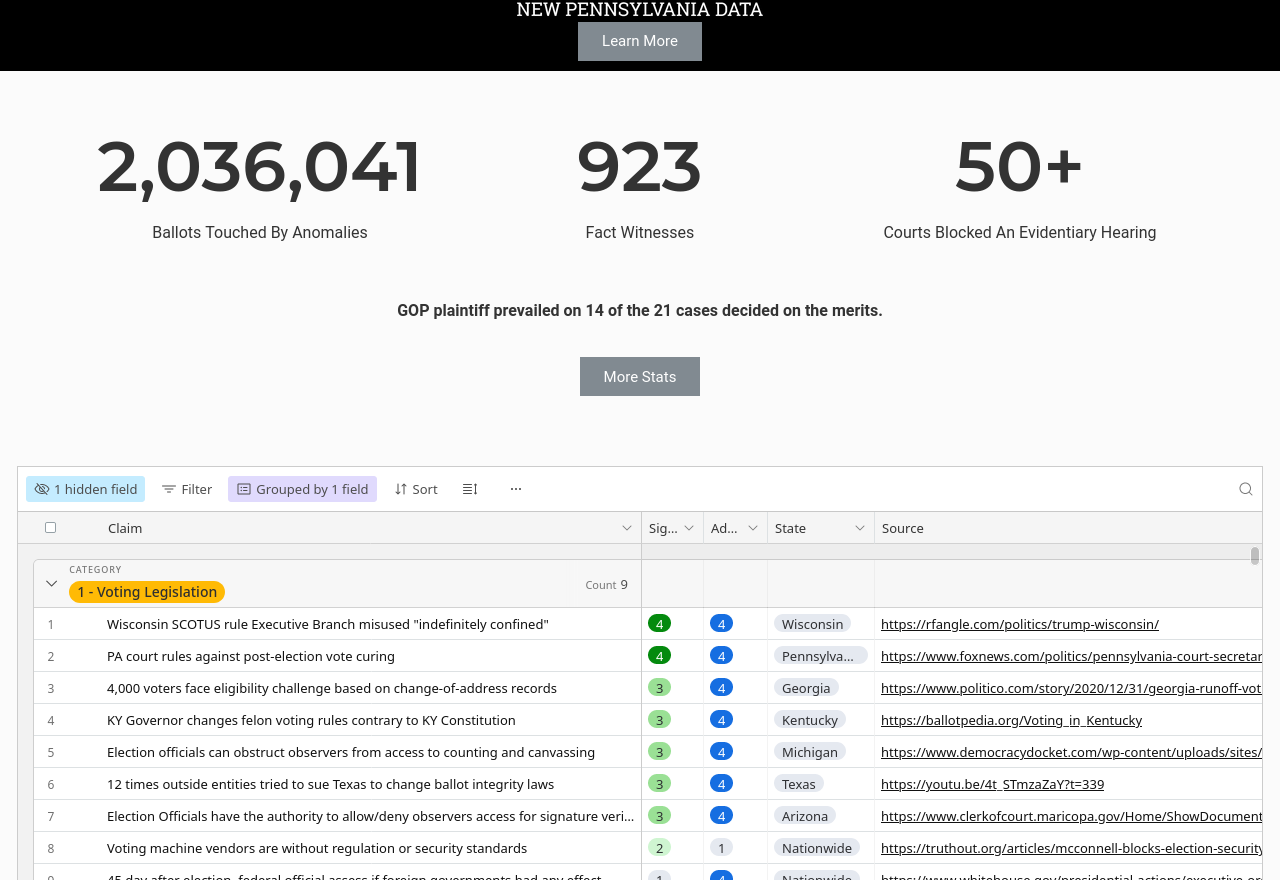Click the Nationwide tag in row 8
This screenshot has height=880, width=1280.
point(817,848)
